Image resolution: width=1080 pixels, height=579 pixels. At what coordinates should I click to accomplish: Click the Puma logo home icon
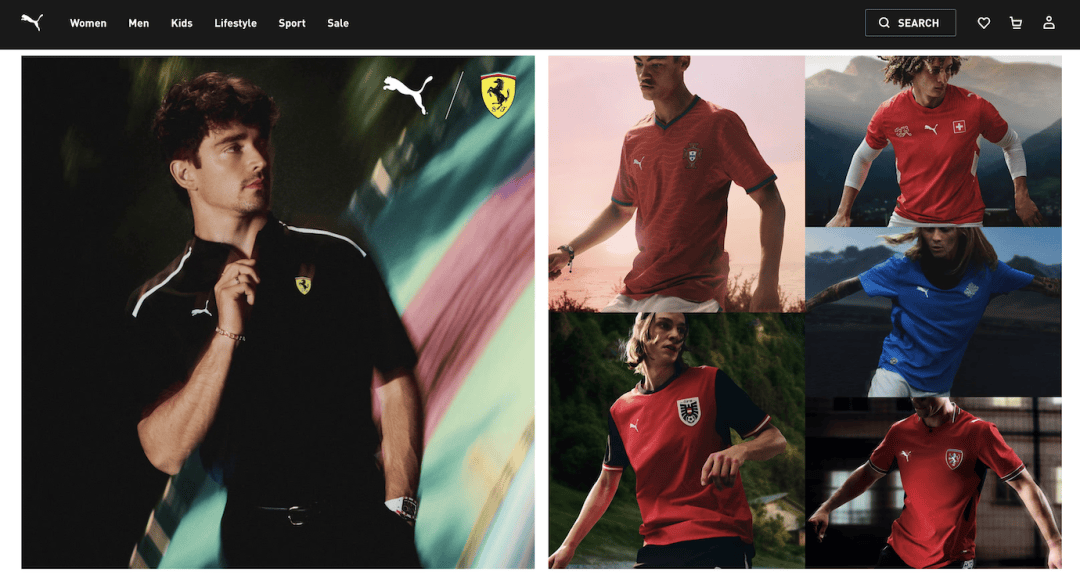32,22
